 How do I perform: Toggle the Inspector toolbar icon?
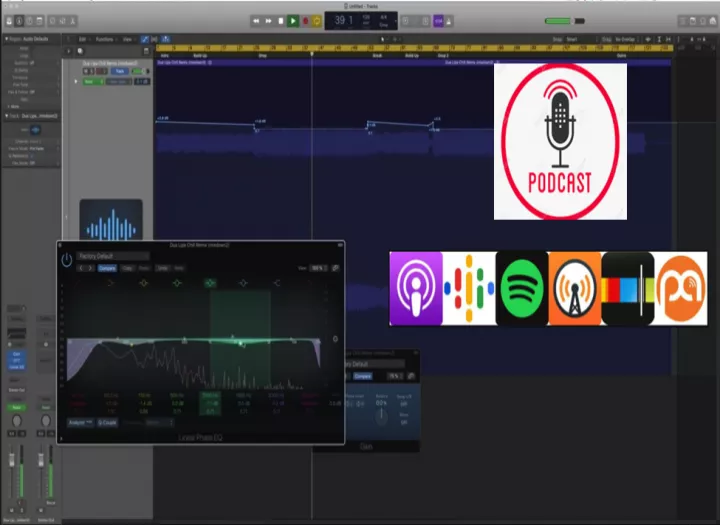point(19,21)
